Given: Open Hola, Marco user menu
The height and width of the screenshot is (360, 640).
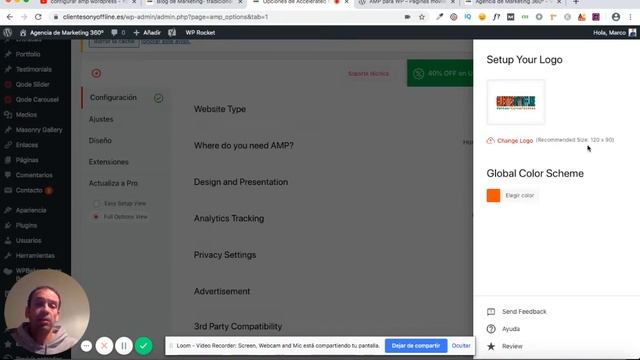Looking at the screenshot, I should pyautogui.click(x=614, y=33).
